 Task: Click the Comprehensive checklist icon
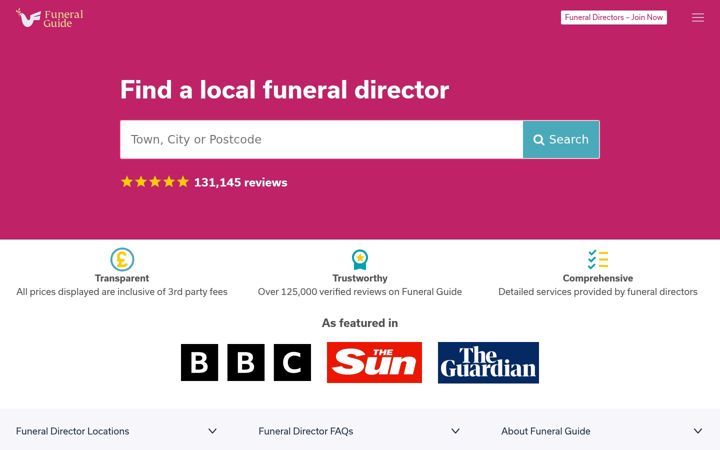click(598, 259)
